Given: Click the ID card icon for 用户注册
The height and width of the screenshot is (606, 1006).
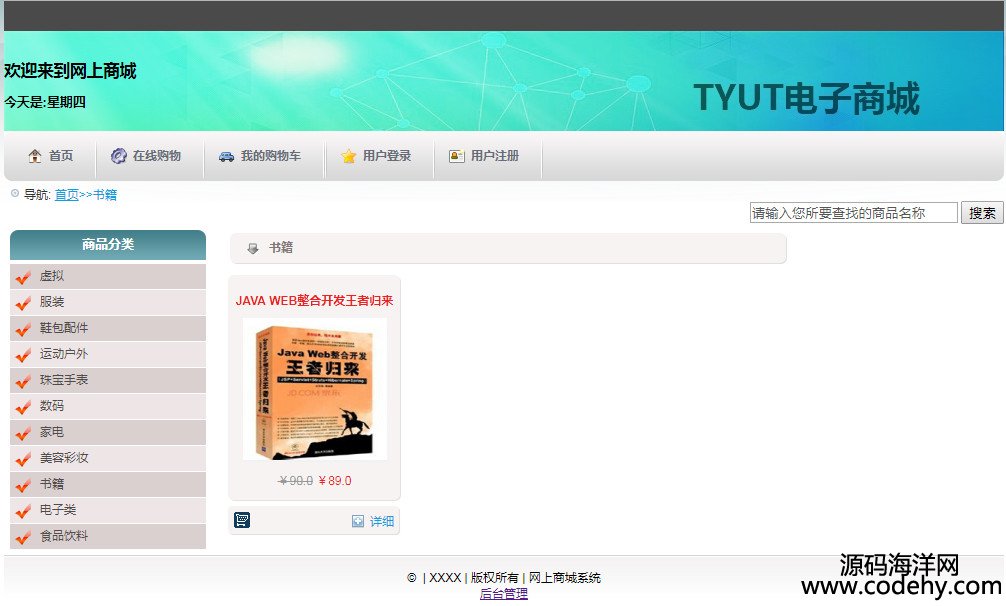Looking at the screenshot, I should pos(457,156).
